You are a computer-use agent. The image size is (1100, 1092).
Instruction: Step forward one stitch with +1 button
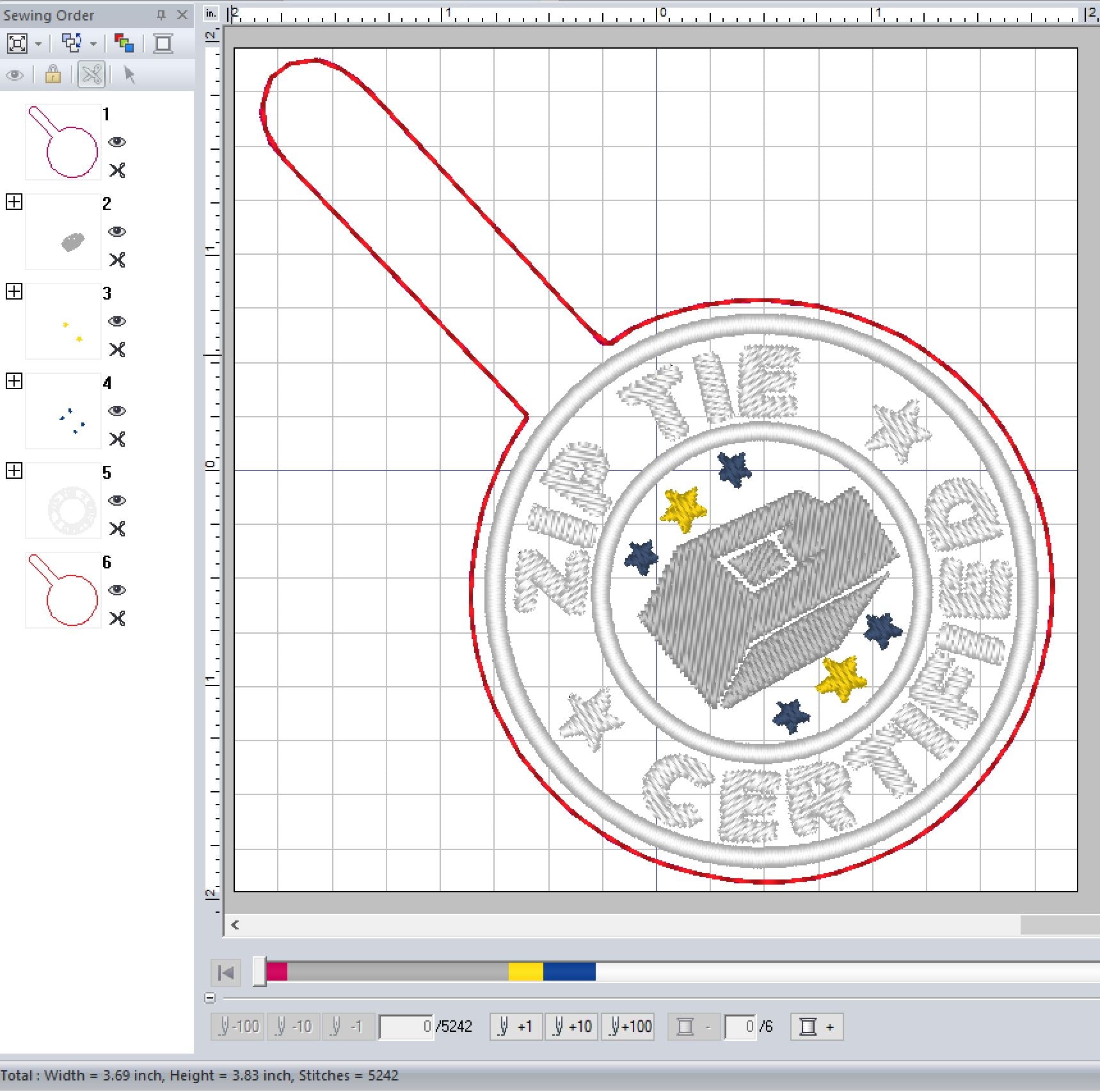tap(516, 1027)
